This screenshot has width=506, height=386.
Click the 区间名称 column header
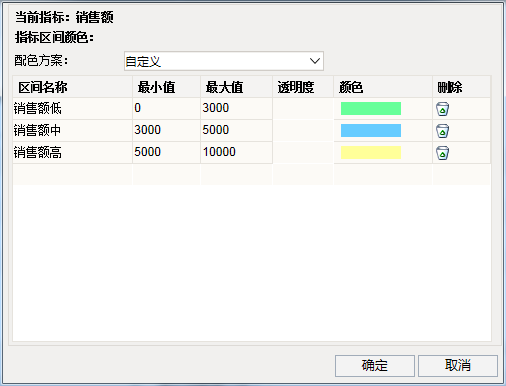[x=72, y=87]
